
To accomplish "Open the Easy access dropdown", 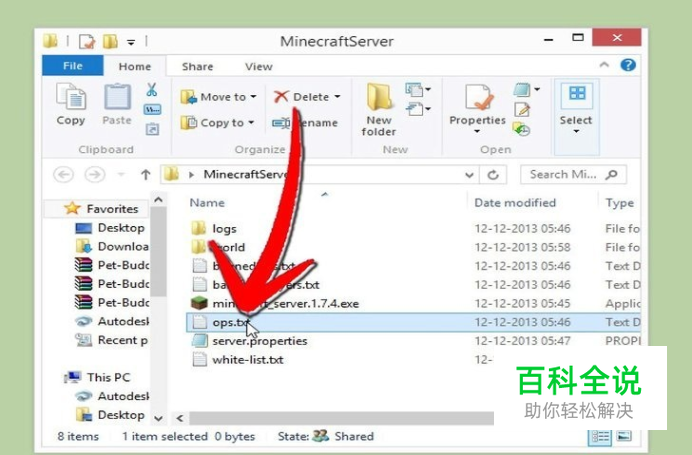I will coord(418,109).
